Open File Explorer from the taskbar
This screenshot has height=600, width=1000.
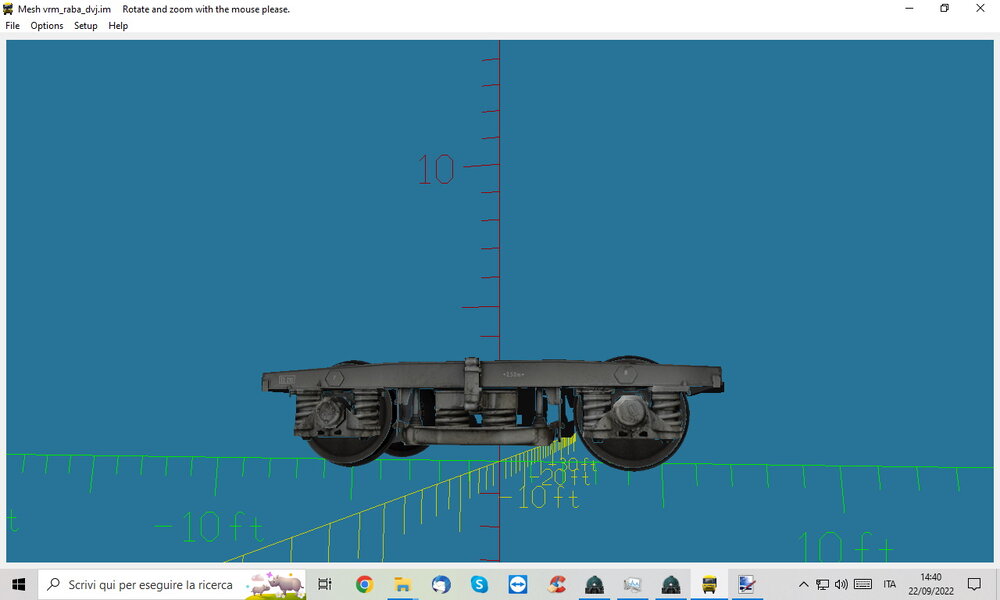pos(402,584)
